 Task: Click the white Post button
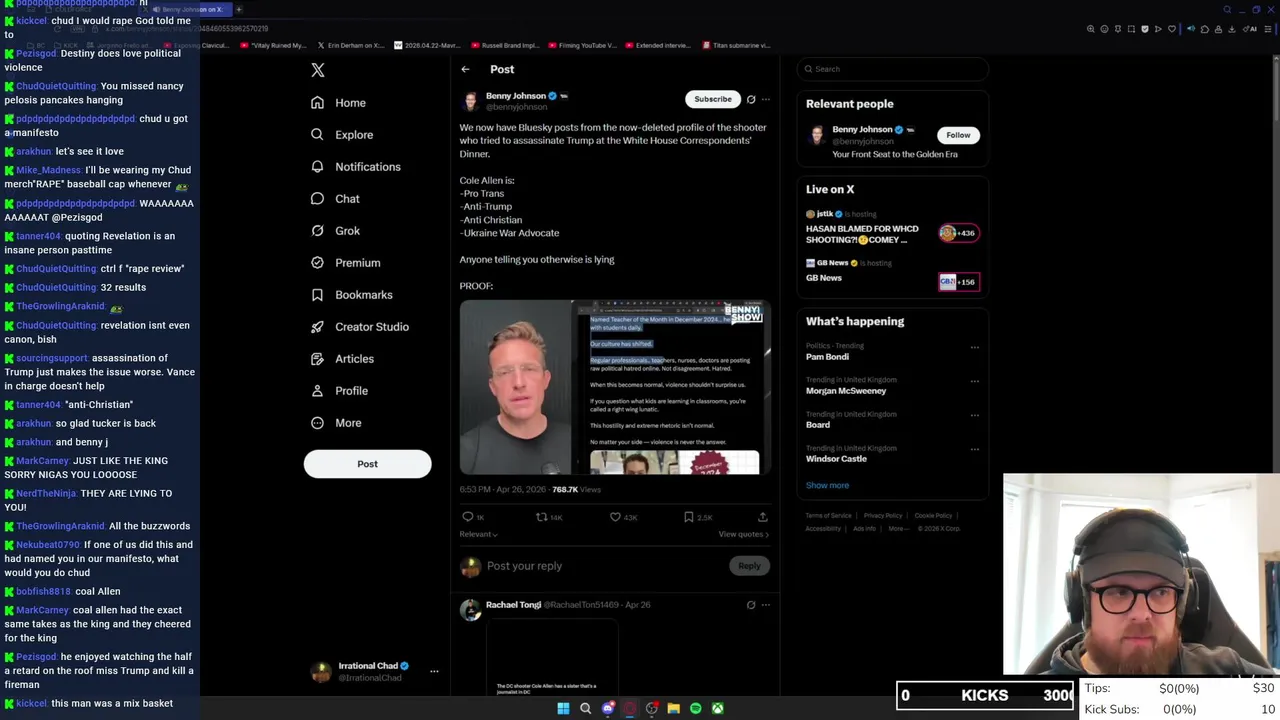click(x=367, y=464)
